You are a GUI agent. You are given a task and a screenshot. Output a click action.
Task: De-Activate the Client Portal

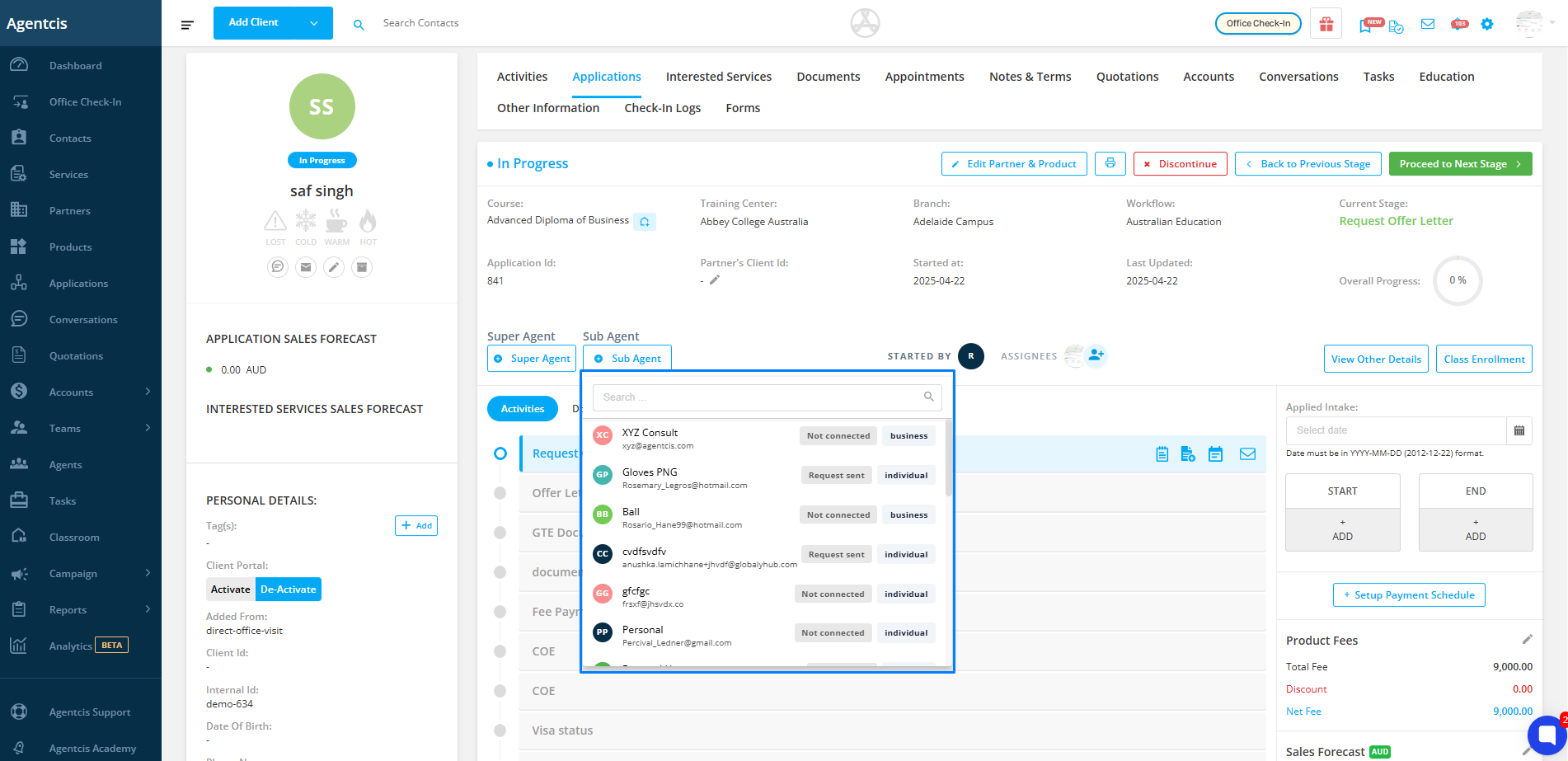[289, 590]
